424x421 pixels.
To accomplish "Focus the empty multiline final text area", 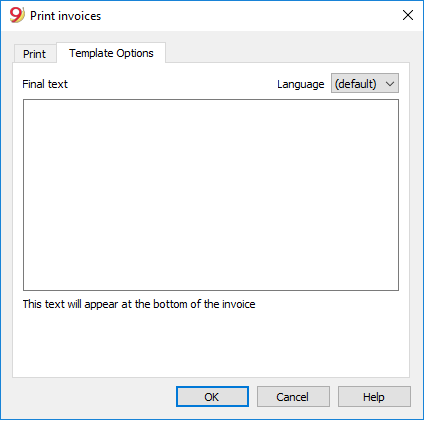I will click(x=211, y=195).
